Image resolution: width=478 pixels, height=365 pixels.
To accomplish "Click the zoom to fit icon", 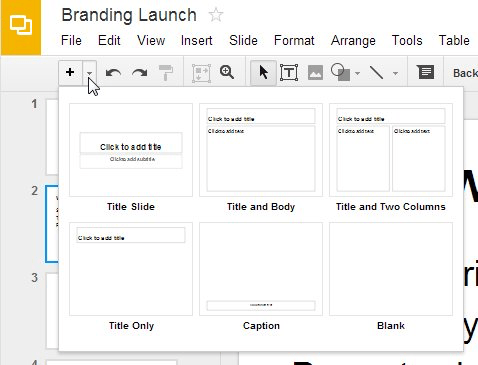I will click(x=201, y=73).
